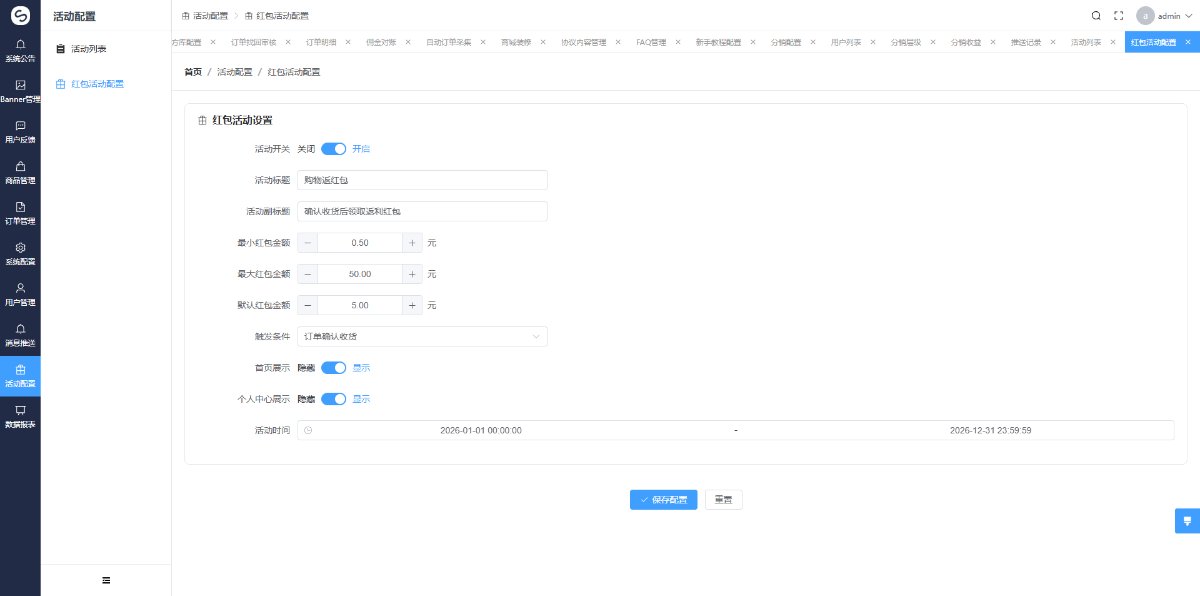Image resolution: width=1200 pixels, height=596 pixels.
Task: Click the 关闭 label next to 活动开关
Action: click(x=307, y=148)
